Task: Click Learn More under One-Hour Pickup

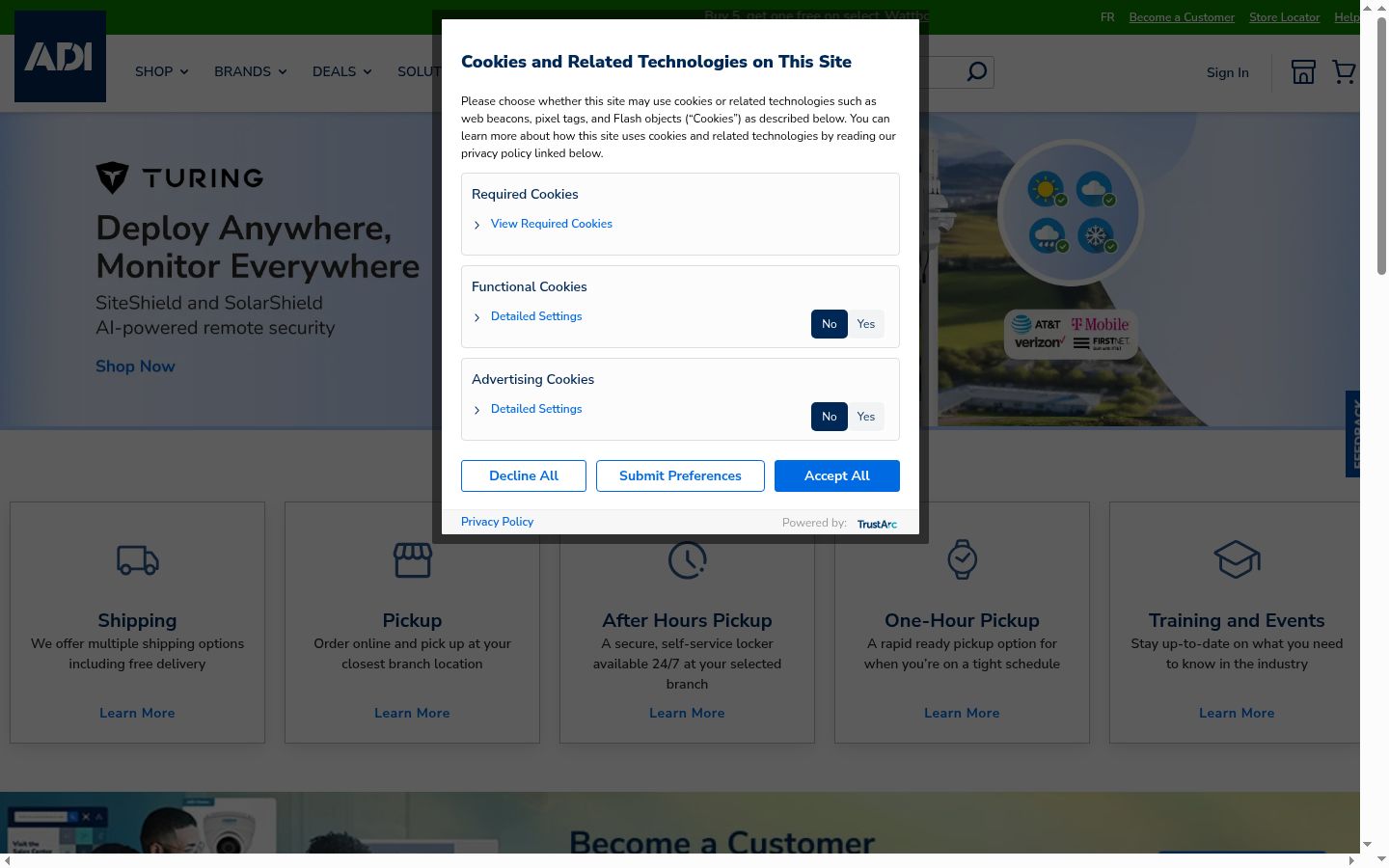Action: 962,713
